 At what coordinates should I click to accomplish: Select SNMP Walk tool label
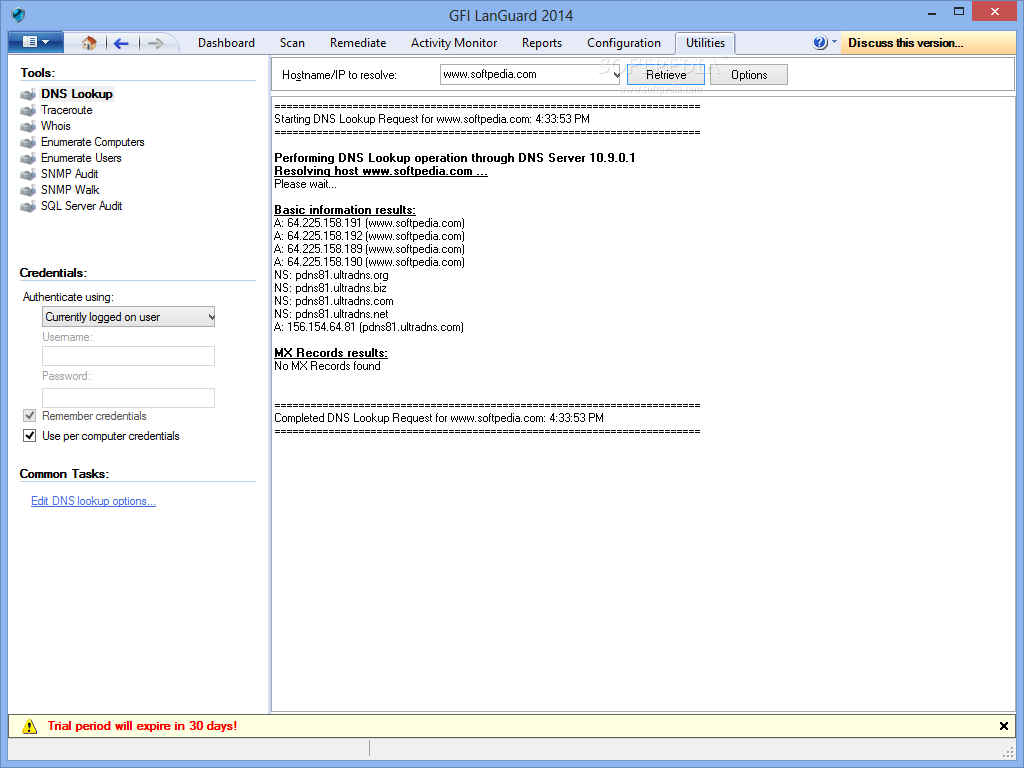pyautogui.click(x=70, y=190)
